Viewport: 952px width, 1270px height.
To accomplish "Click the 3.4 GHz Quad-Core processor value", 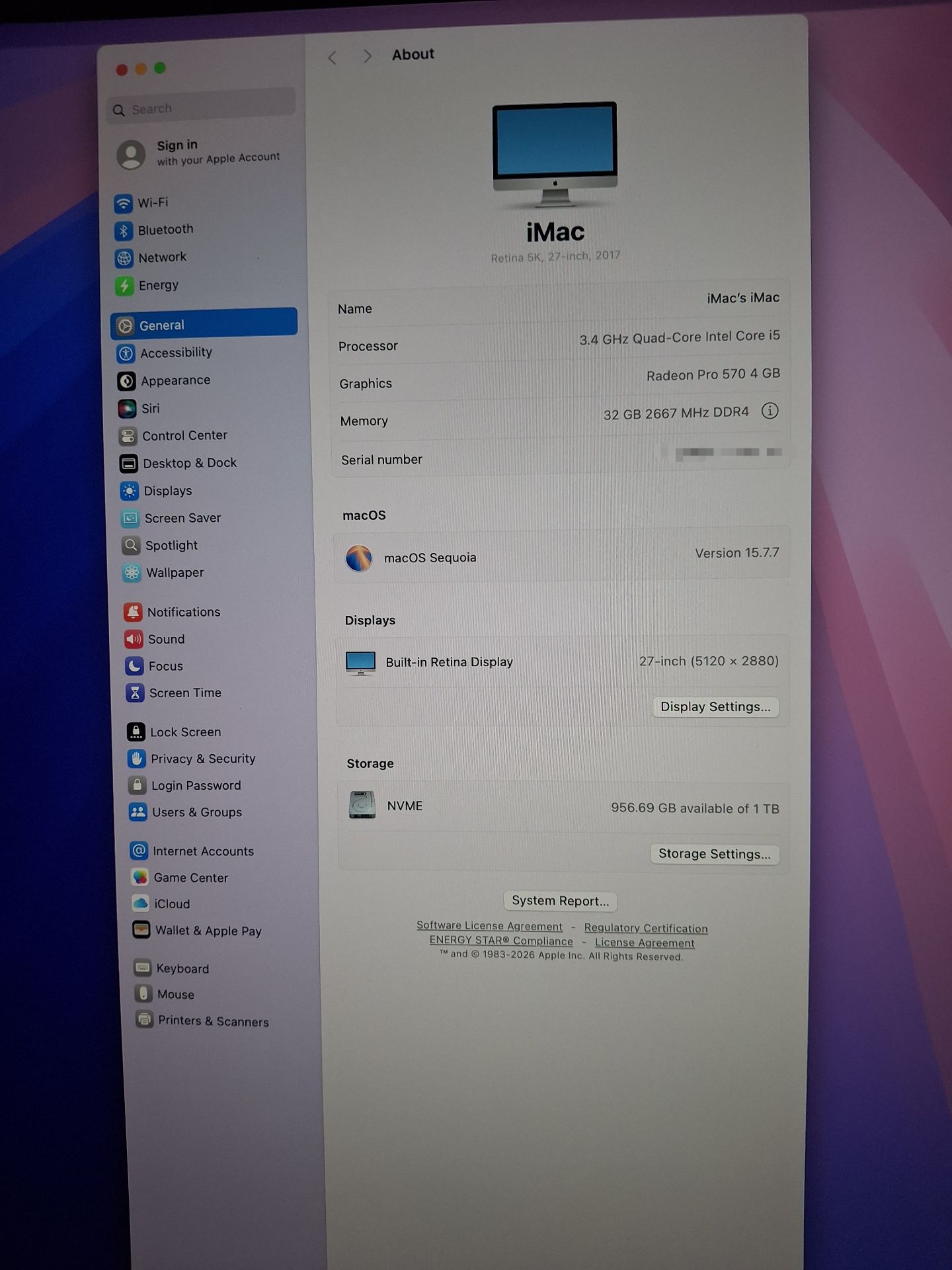I will [x=680, y=337].
